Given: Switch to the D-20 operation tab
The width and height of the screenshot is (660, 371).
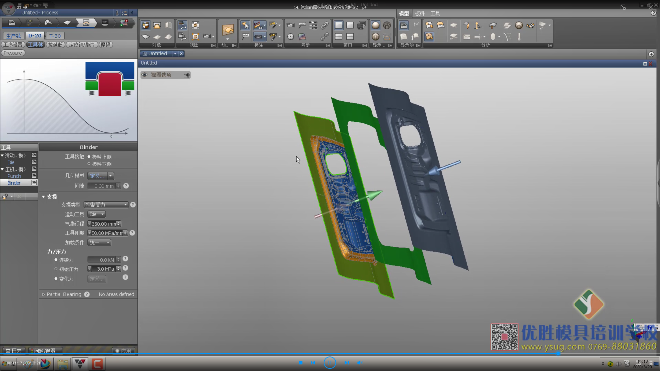Looking at the screenshot, I should click(35, 35).
